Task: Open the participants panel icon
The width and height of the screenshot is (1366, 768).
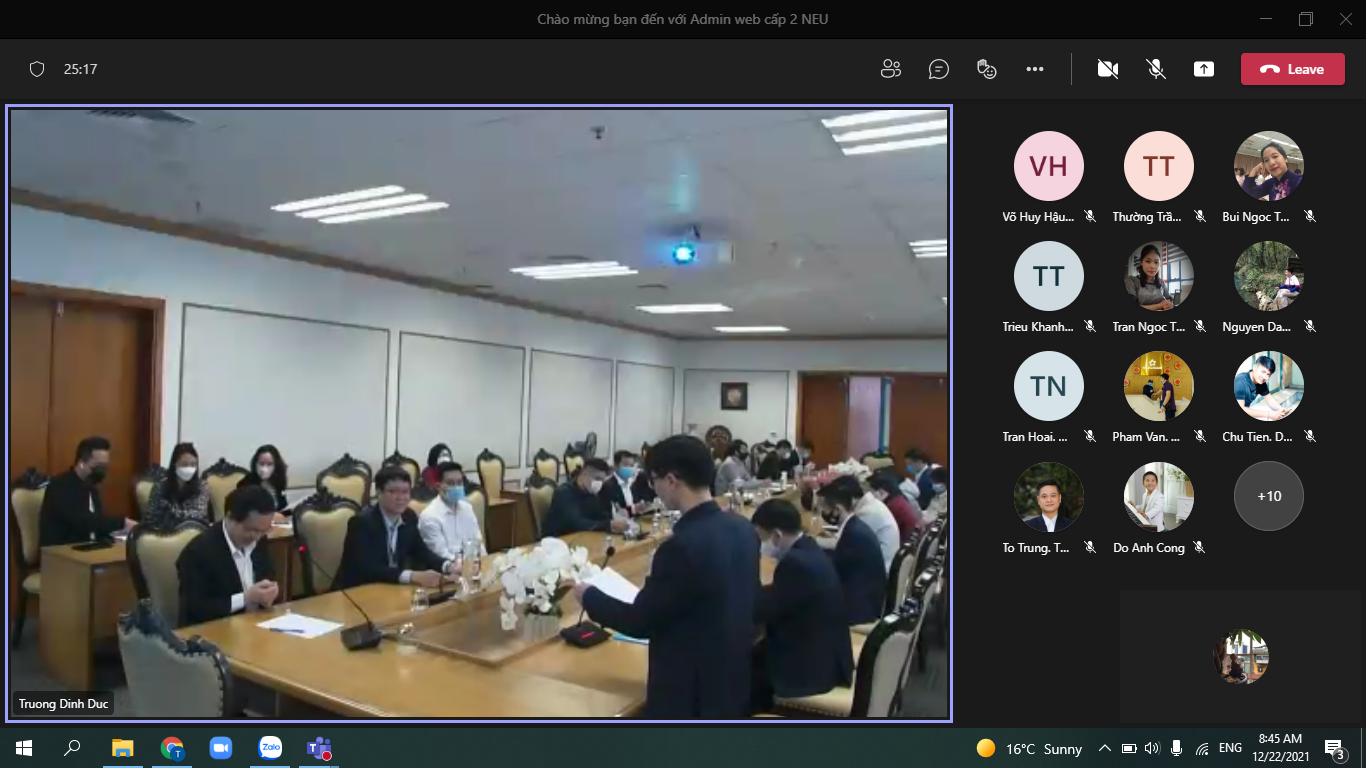Action: 890,69
